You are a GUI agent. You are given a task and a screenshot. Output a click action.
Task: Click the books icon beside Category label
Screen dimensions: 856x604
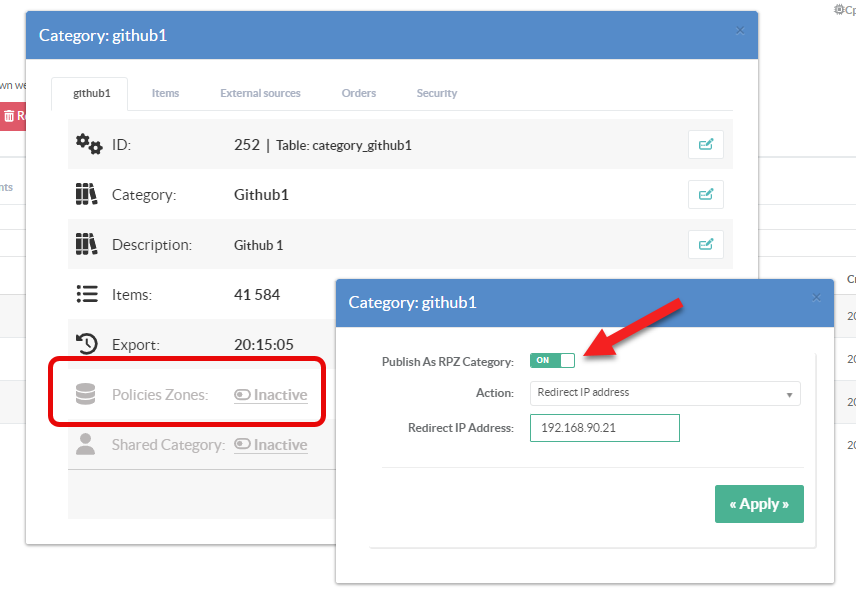click(x=86, y=194)
